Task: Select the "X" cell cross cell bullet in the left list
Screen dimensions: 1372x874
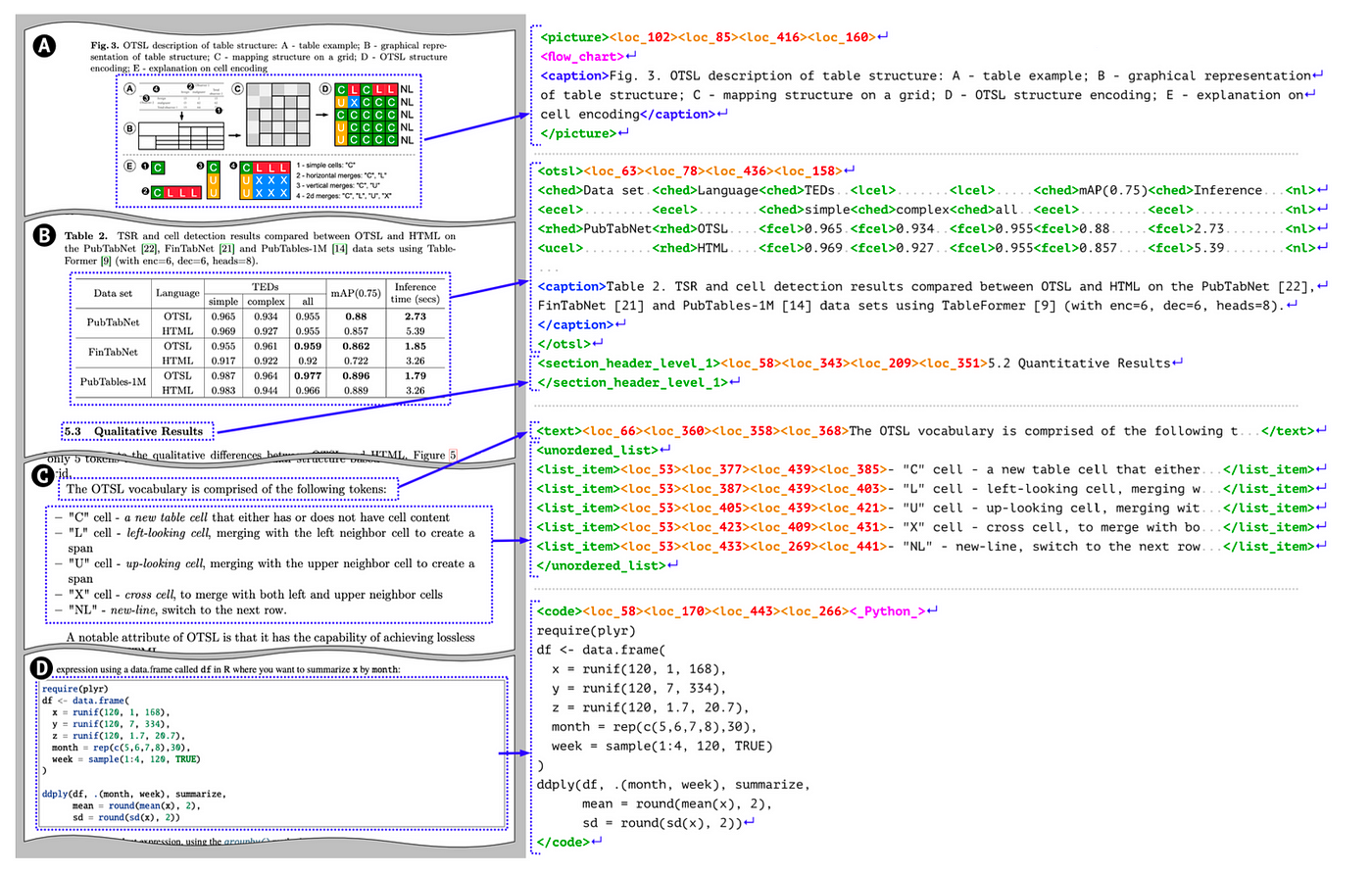Action: click(249, 595)
